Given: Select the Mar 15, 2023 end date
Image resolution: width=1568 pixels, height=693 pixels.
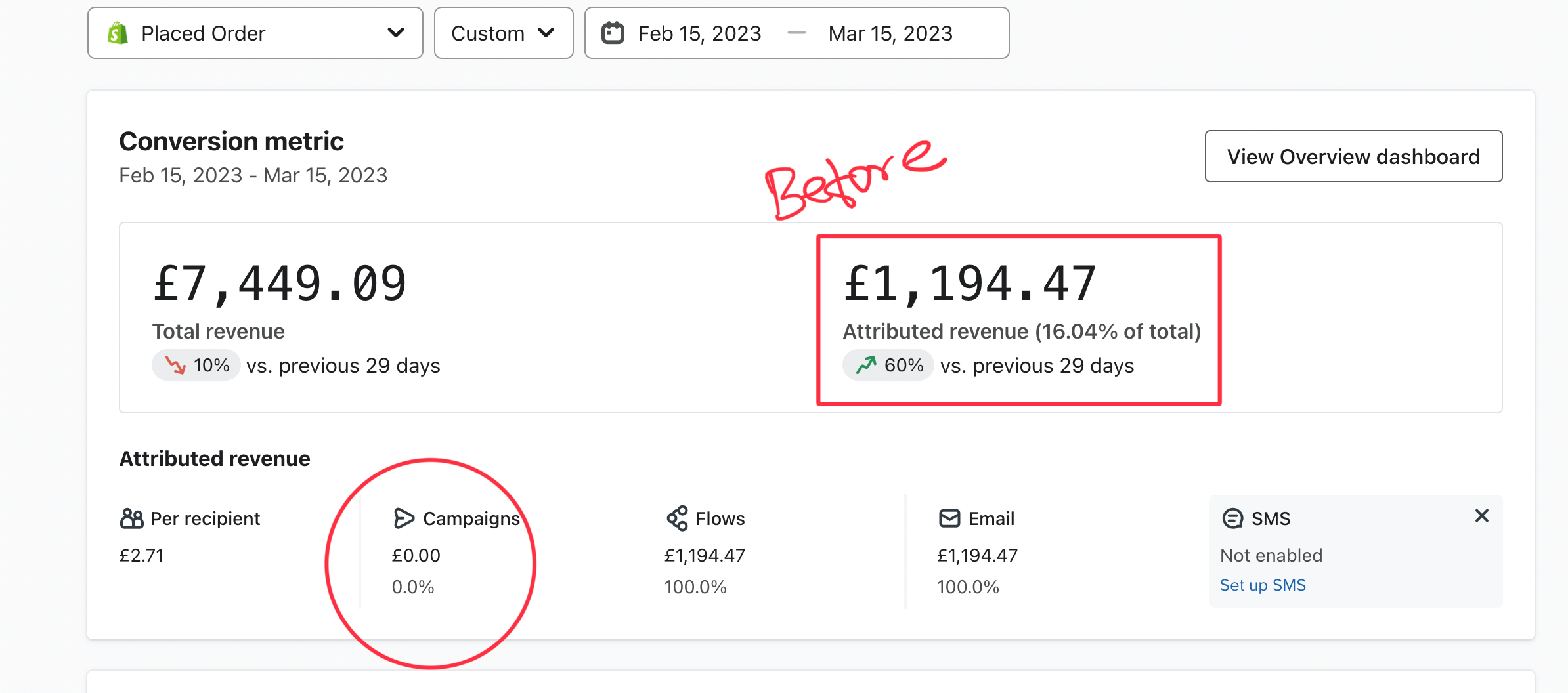Looking at the screenshot, I should (890, 33).
